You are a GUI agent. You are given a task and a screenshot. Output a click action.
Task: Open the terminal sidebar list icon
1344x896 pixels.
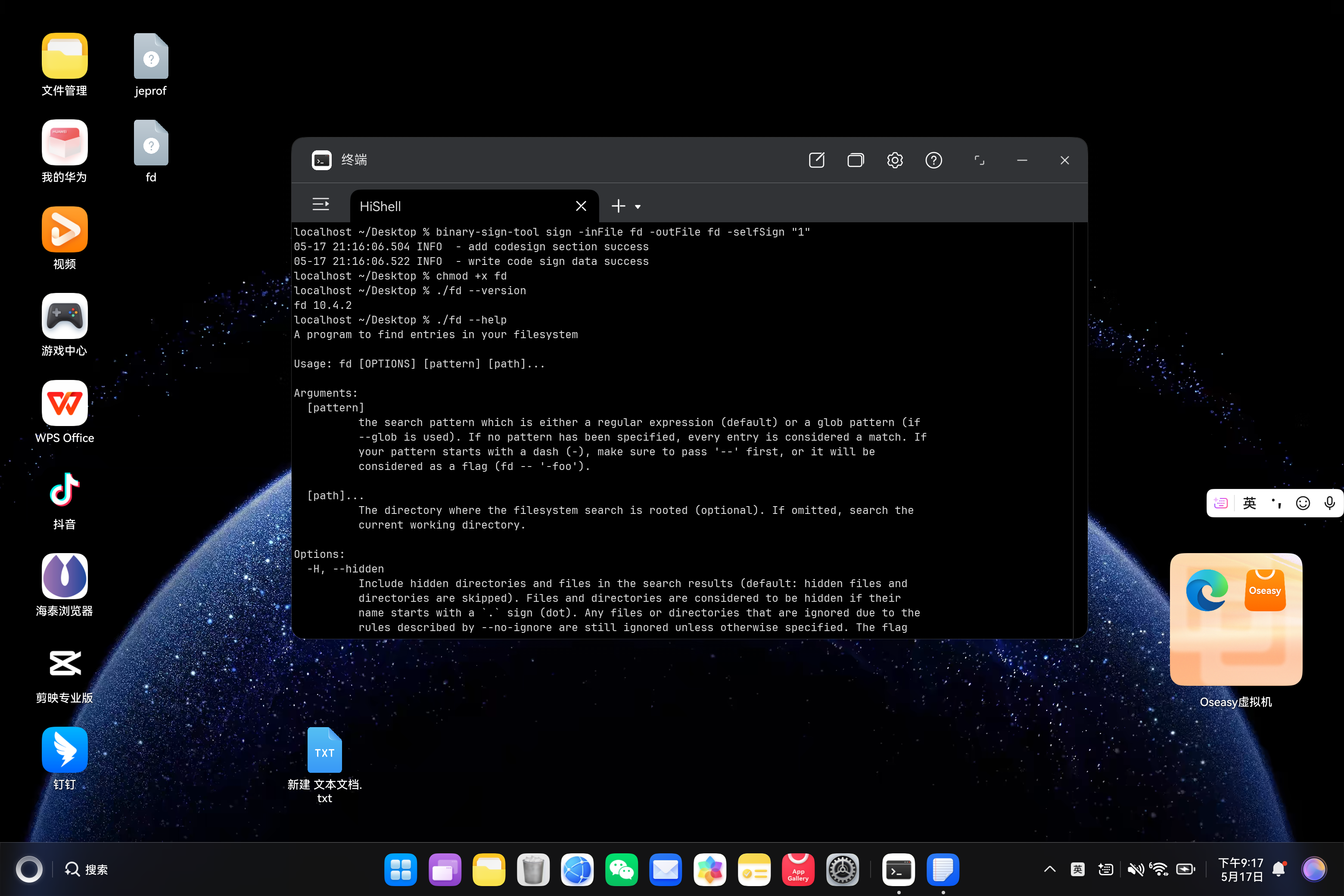320,205
